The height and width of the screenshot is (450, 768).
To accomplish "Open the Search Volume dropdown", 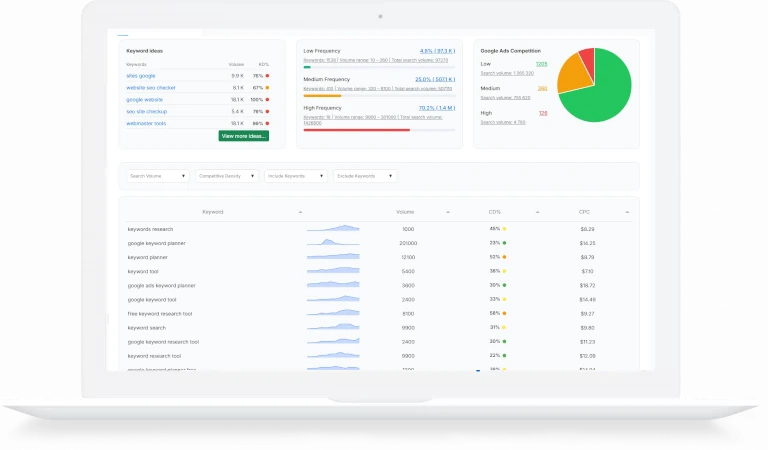I will (158, 176).
